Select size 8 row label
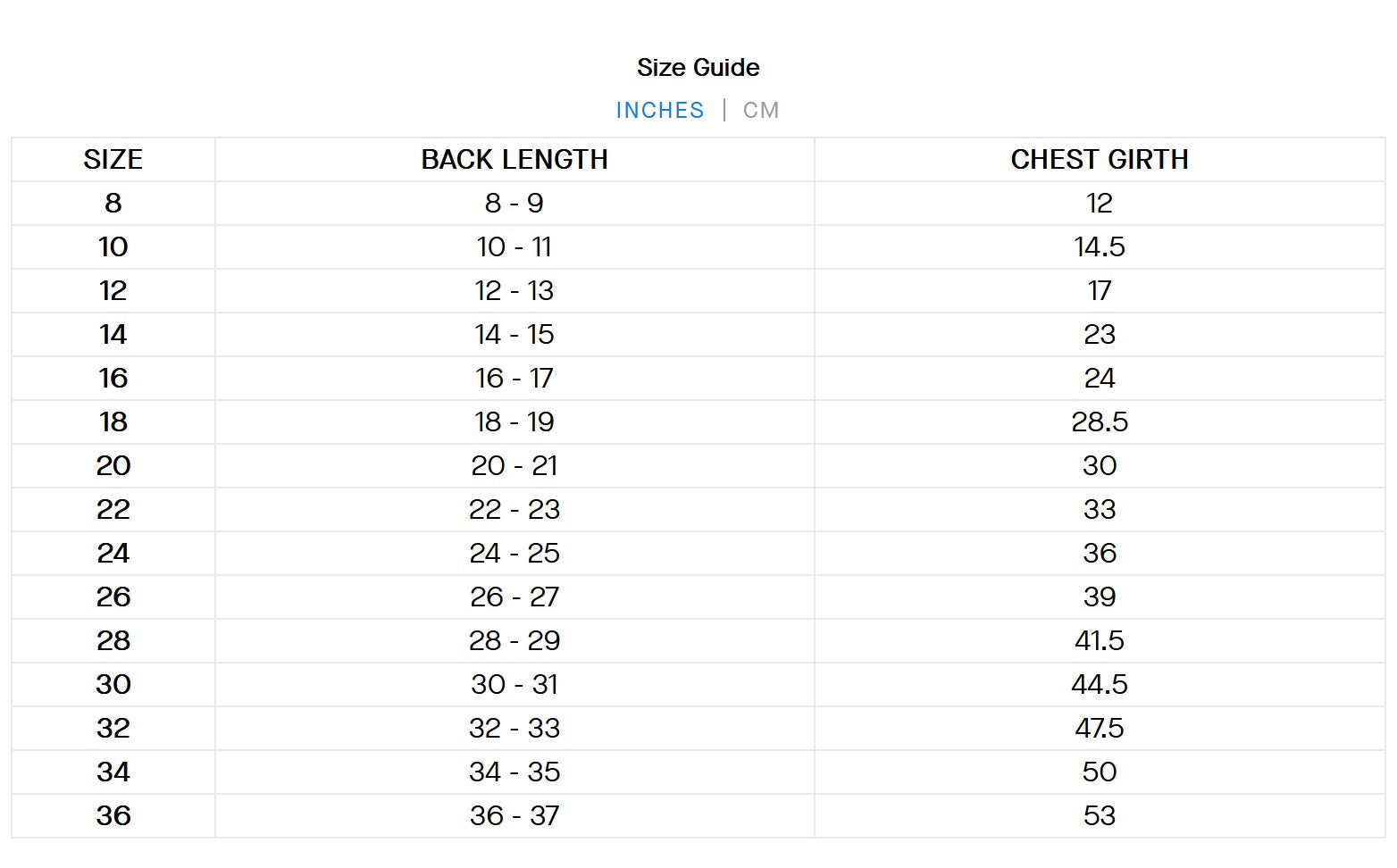This screenshot has height=868, width=1397. 113,203
